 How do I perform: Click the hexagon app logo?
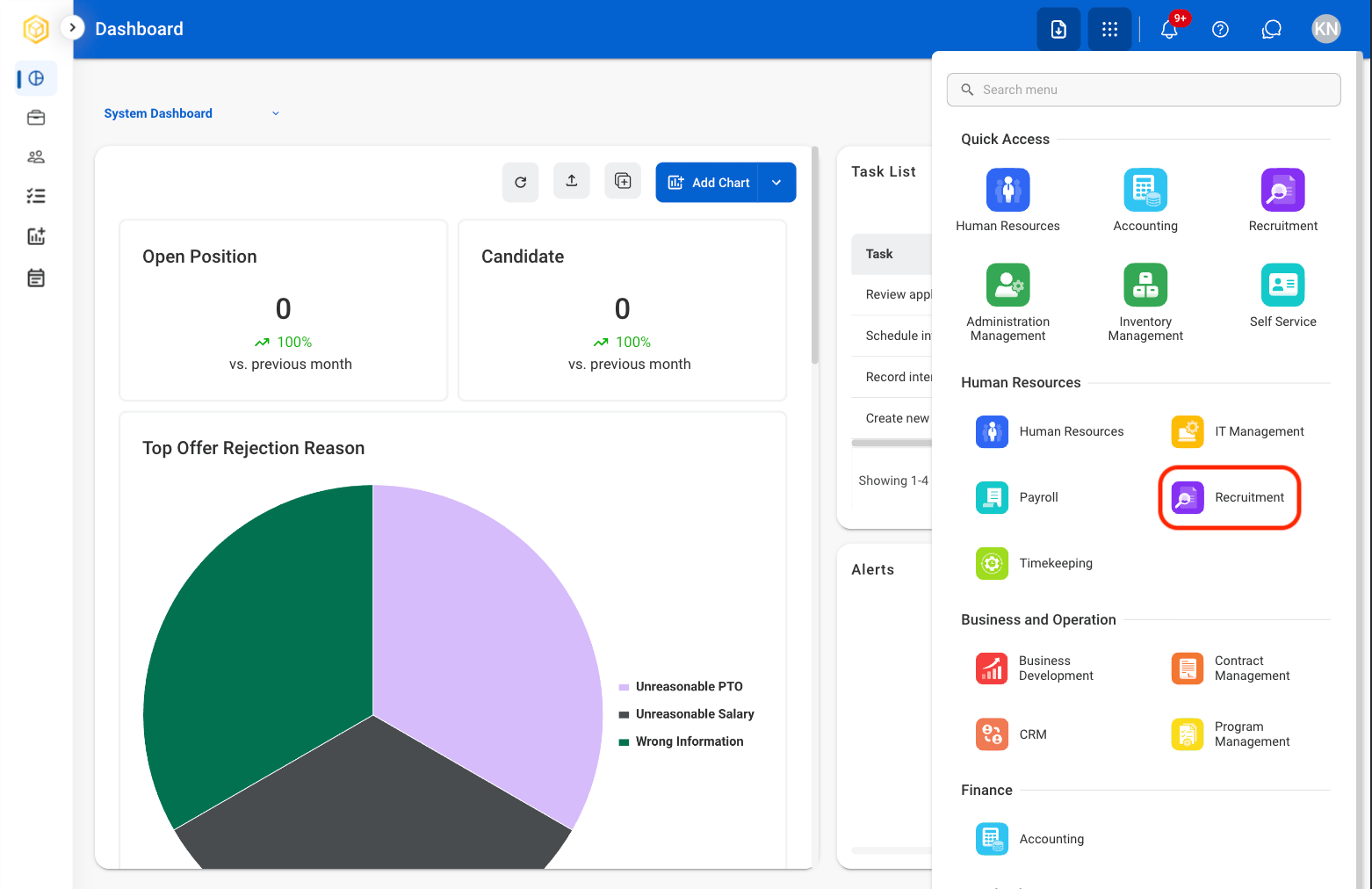[x=35, y=29]
